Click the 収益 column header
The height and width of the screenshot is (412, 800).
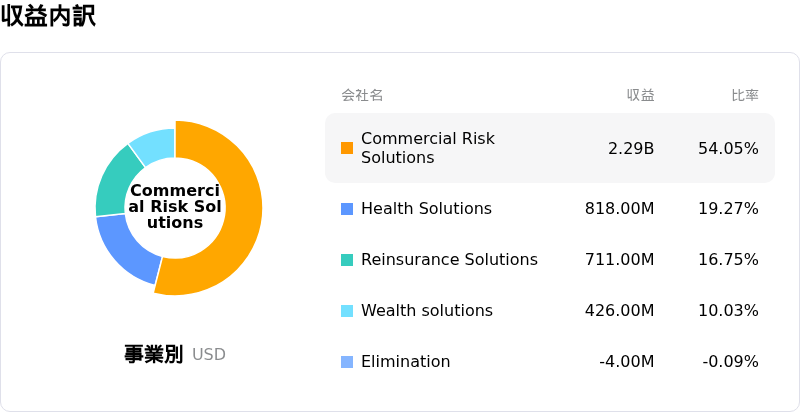click(x=641, y=95)
